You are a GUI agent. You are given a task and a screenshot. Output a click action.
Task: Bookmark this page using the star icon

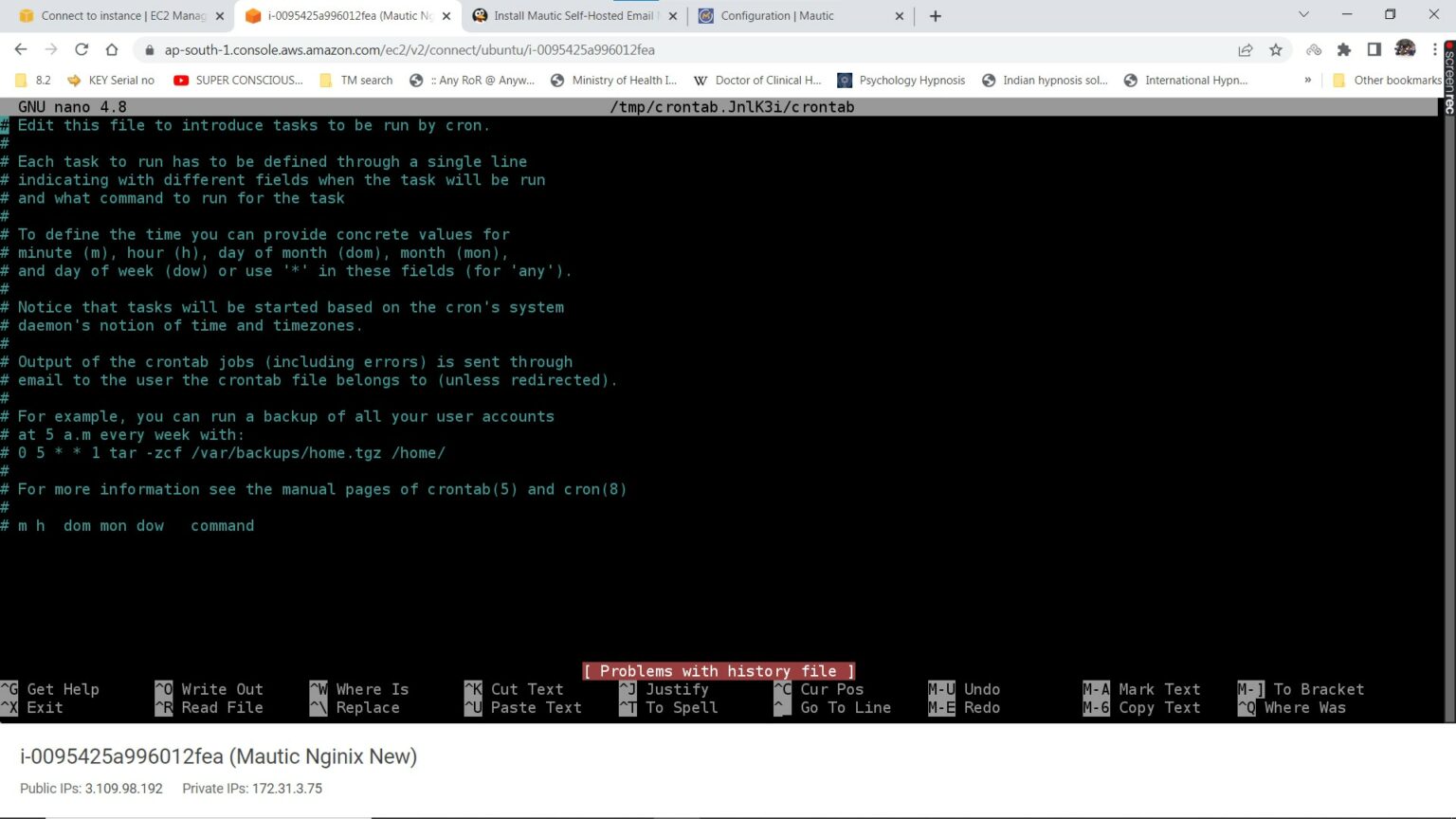tap(1275, 49)
